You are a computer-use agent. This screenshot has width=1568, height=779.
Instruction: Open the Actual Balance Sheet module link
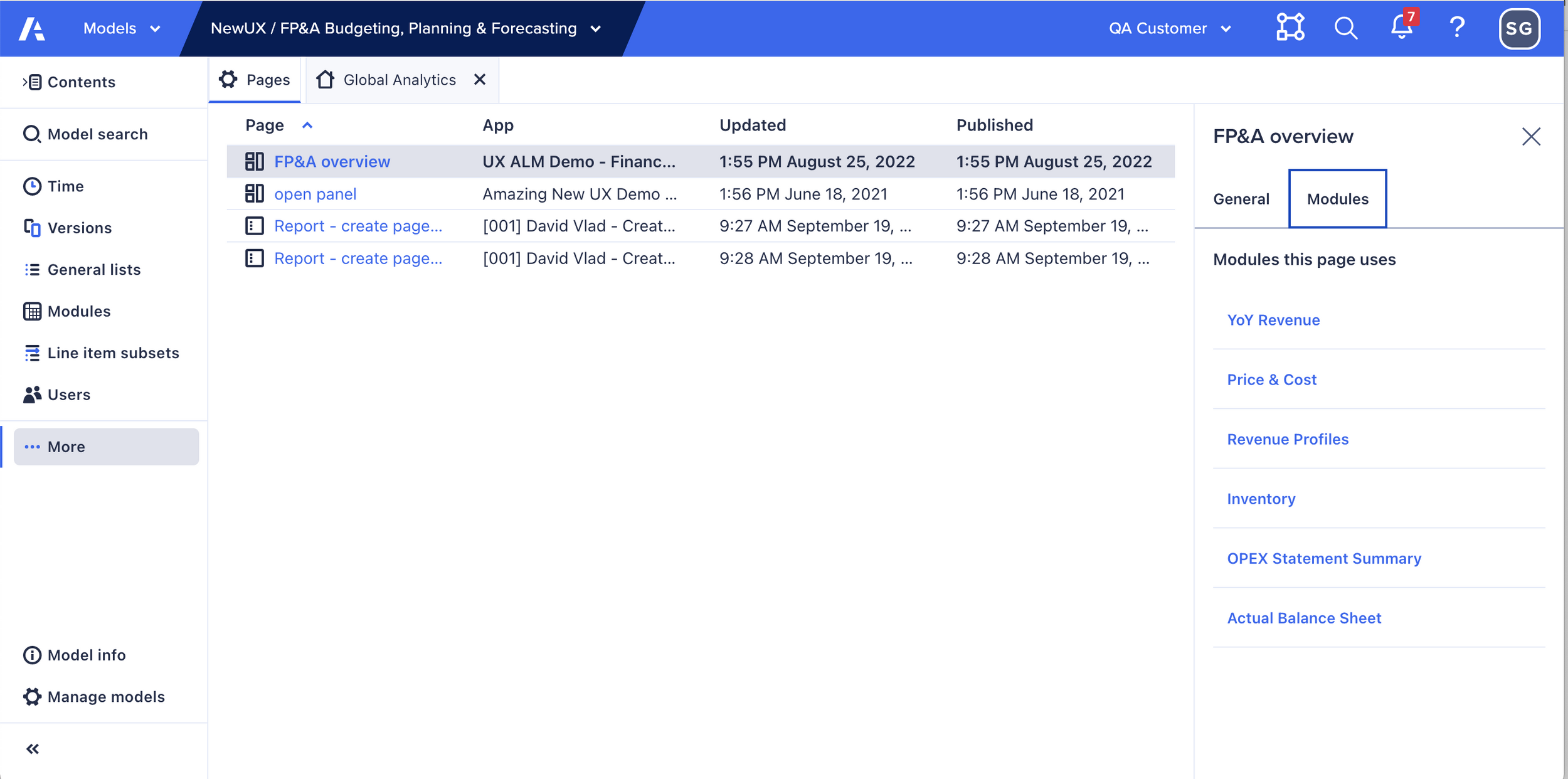click(1304, 618)
